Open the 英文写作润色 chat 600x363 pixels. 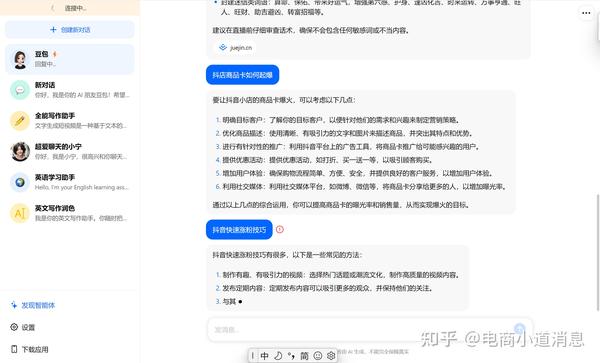click(70, 213)
